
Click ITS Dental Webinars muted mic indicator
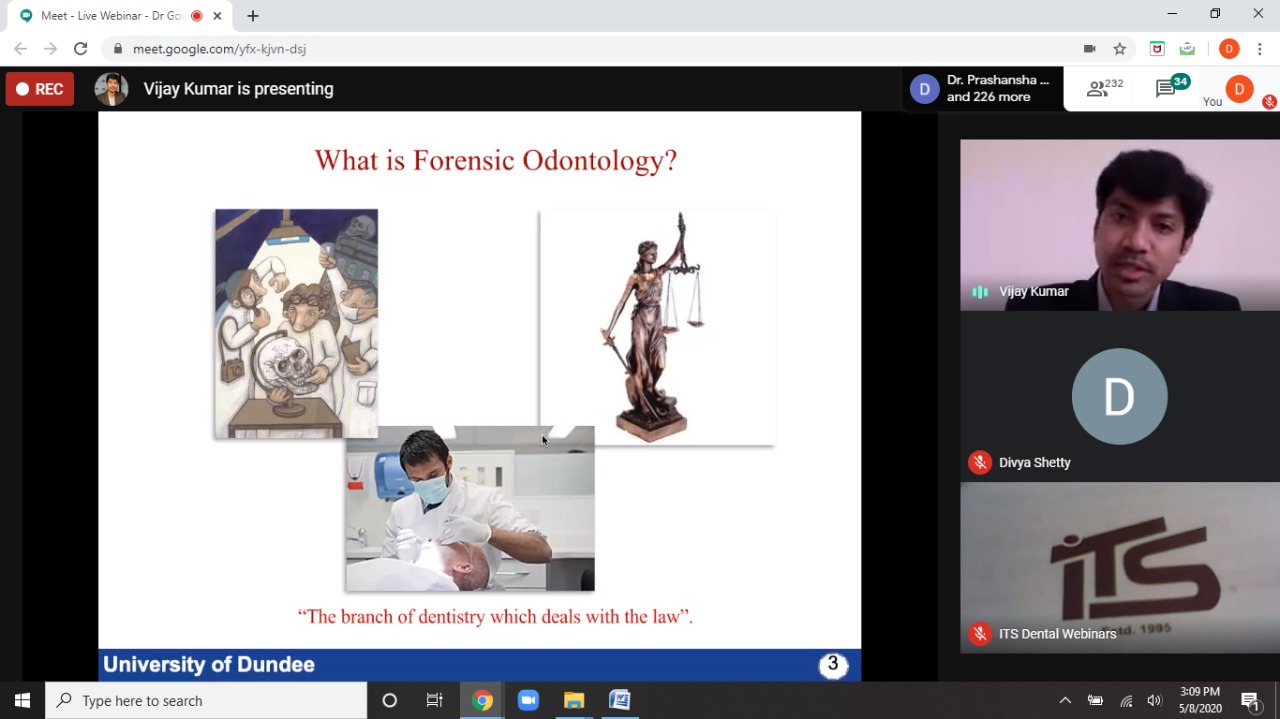tap(979, 634)
